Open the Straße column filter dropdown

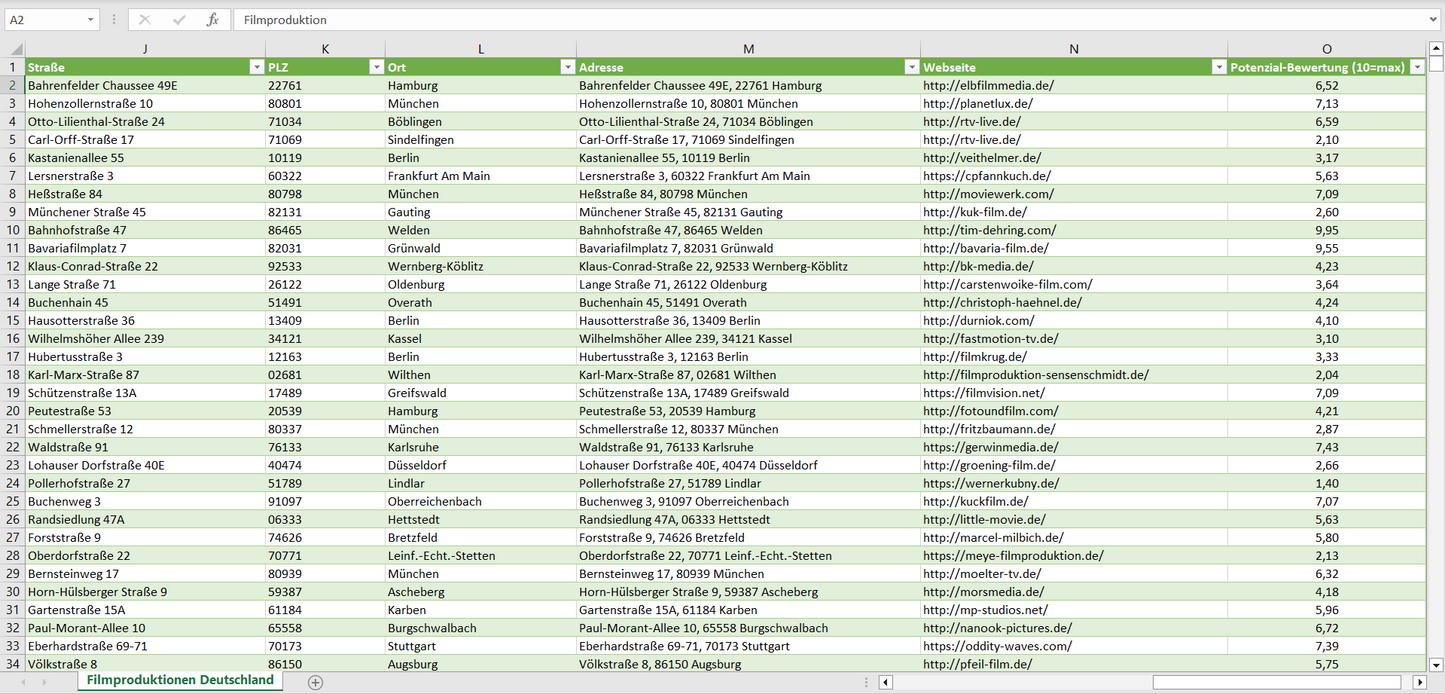tap(256, 67)
